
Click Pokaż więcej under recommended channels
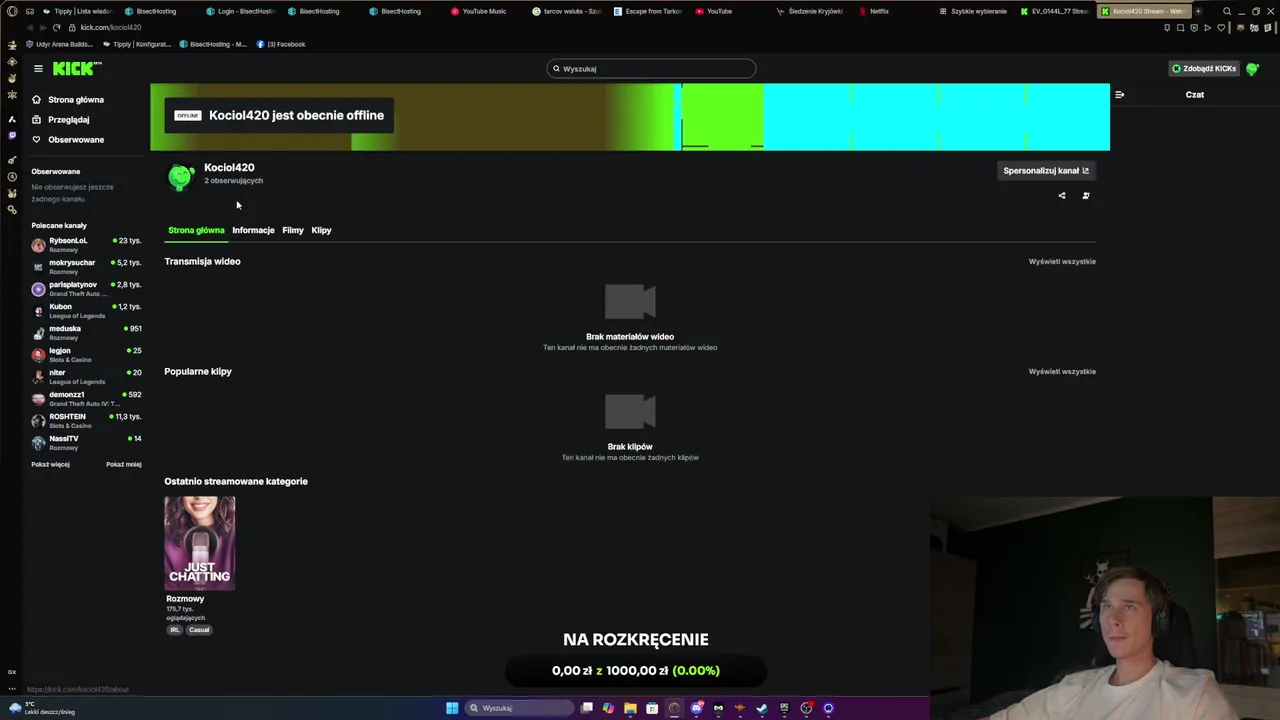tap(50, 465)
